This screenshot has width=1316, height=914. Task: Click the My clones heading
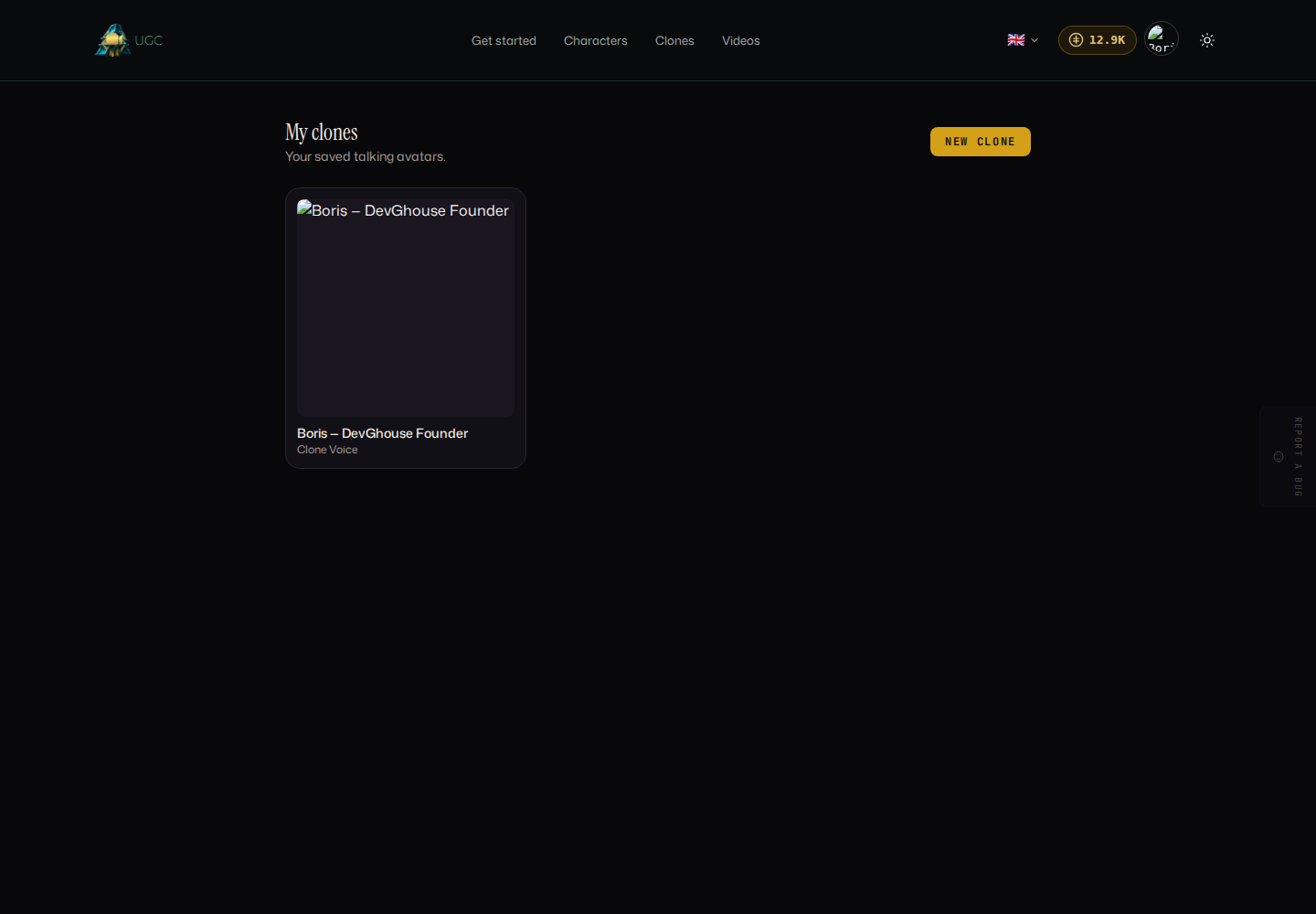[x=322, y=133]
